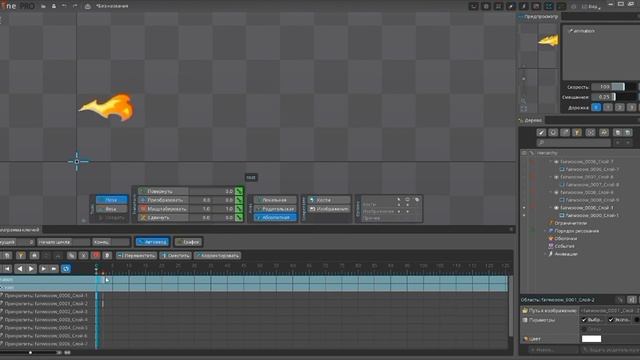640x360 pixels.
Task: Play animation backward
Action: coord(20,269)
